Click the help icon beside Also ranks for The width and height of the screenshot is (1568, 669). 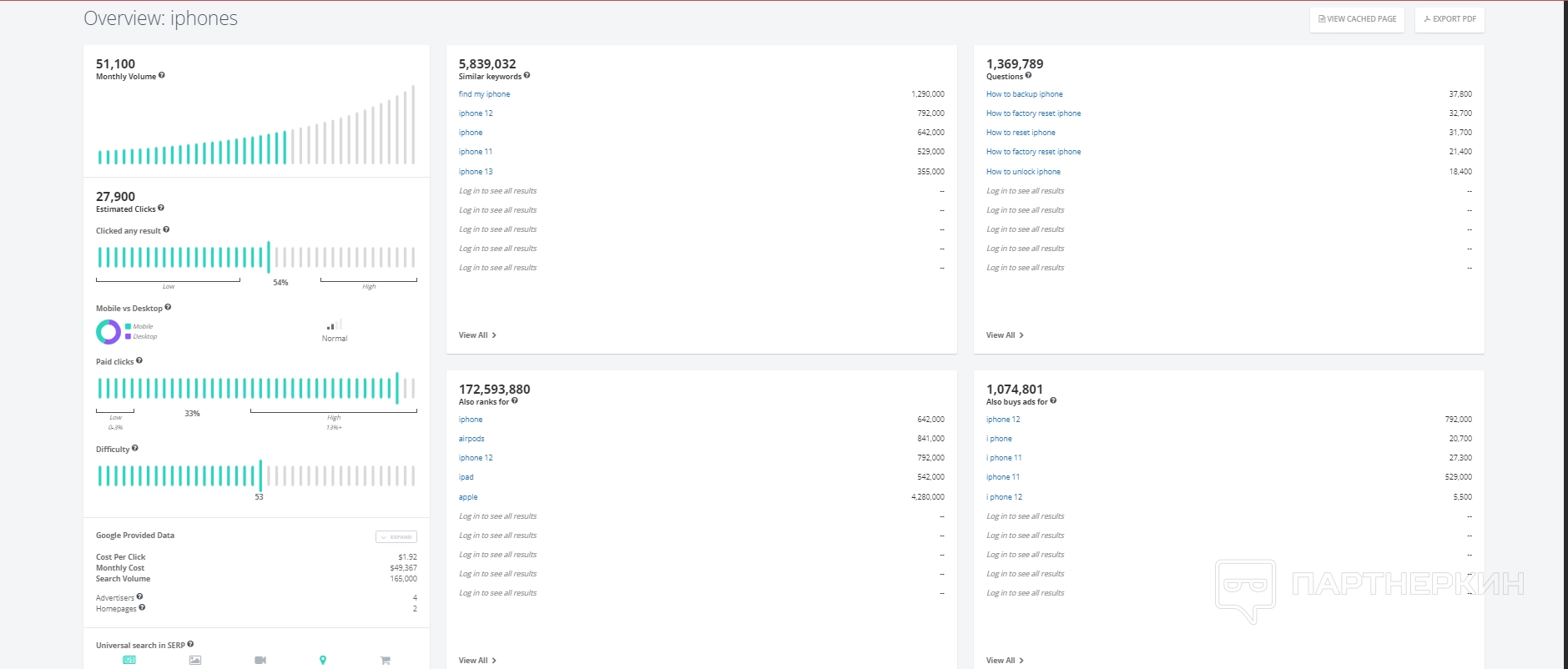point(515,400)
